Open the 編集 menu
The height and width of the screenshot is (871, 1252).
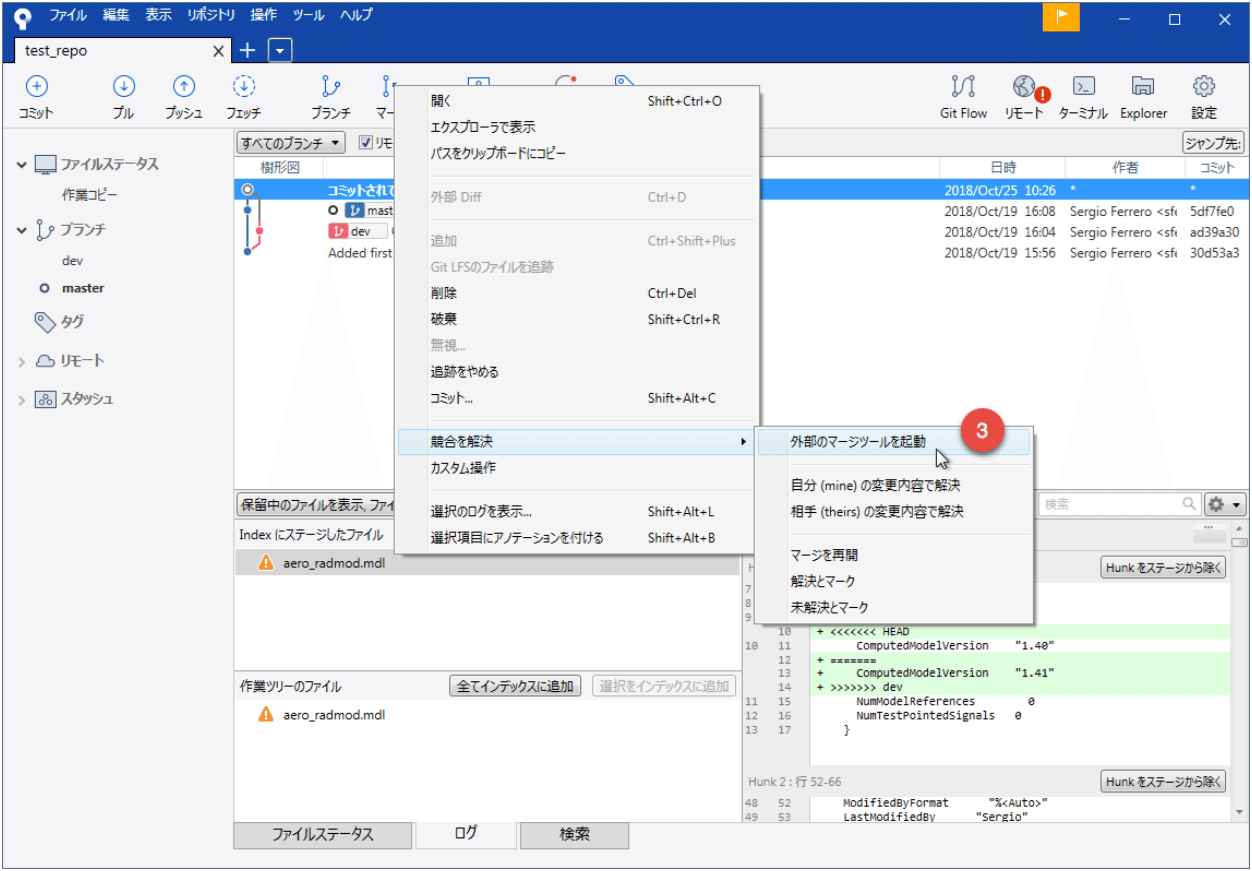click(x=116, y=16)
